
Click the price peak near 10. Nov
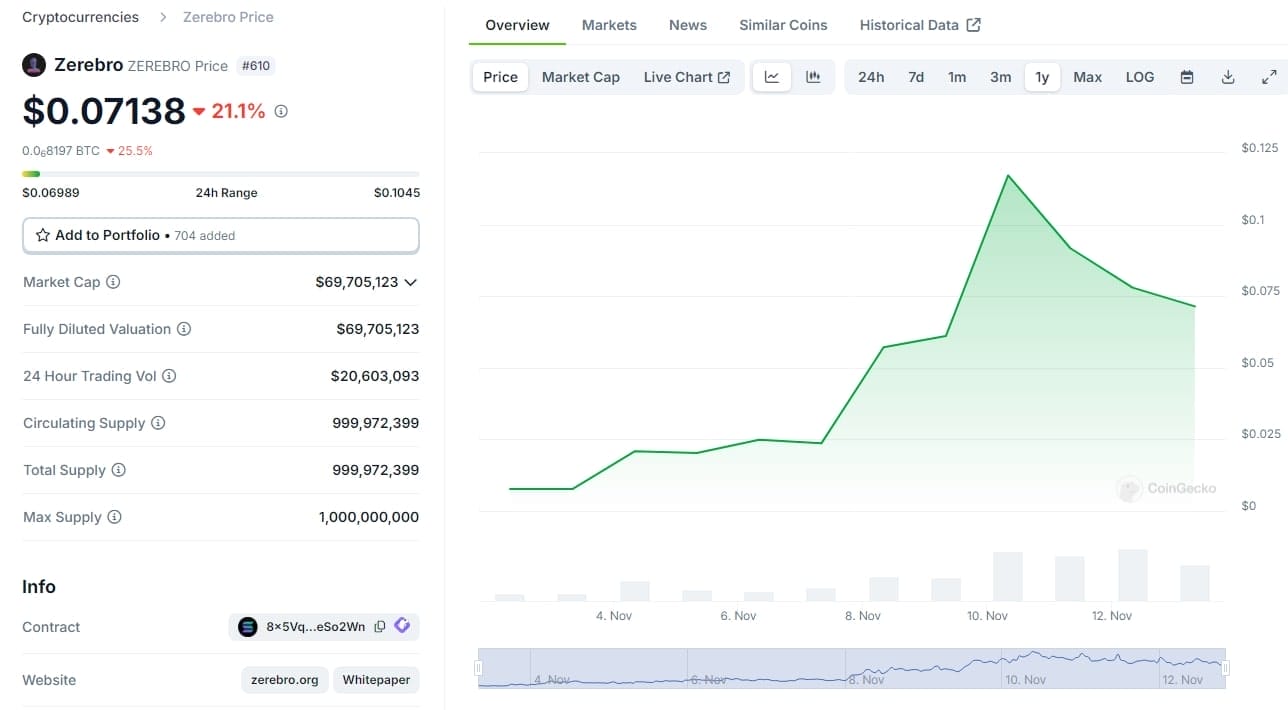[x=1008, y=176]
